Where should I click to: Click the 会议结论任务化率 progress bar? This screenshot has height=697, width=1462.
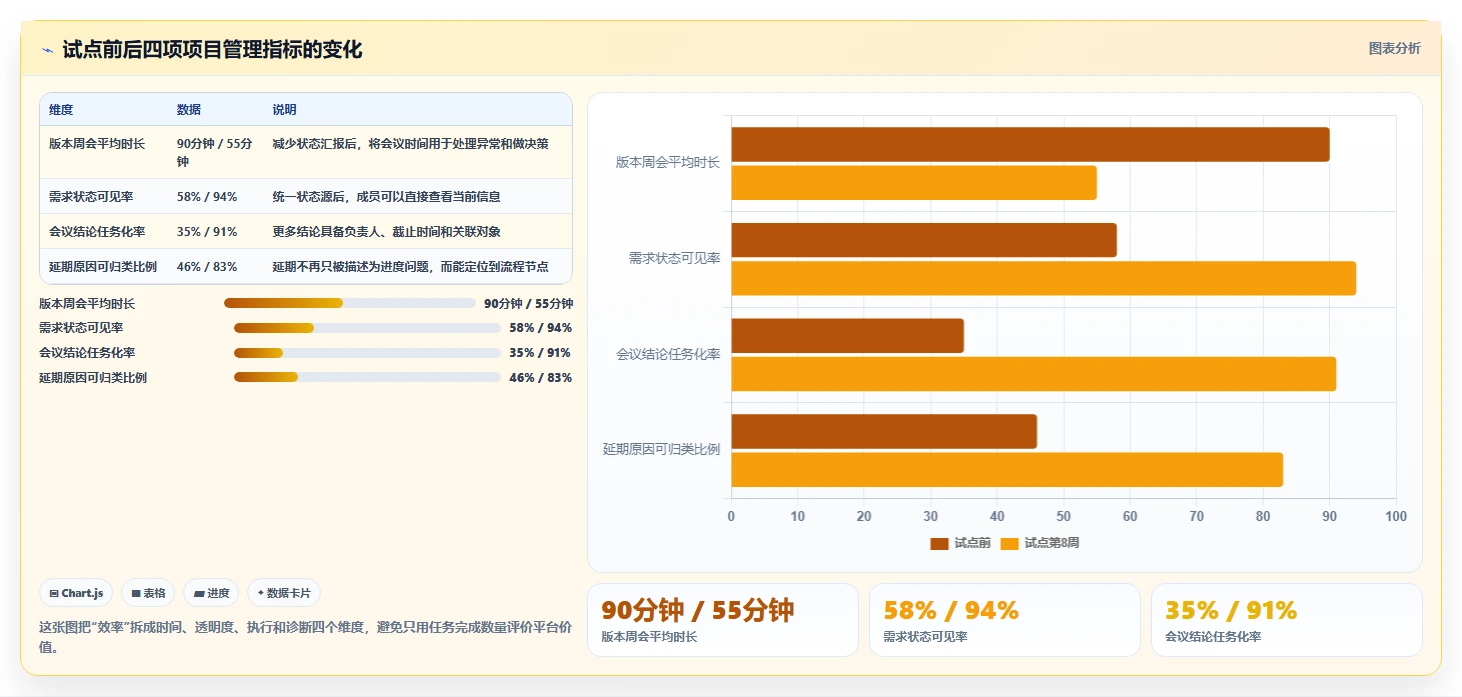coord(367,353)
